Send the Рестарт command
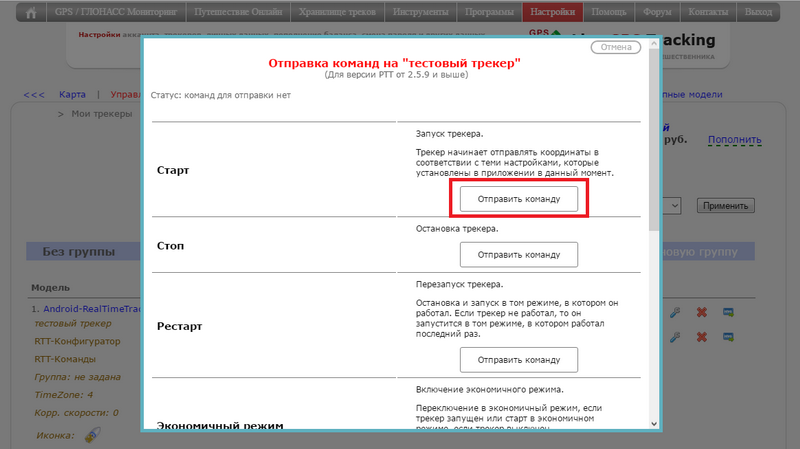 point(519,359)
